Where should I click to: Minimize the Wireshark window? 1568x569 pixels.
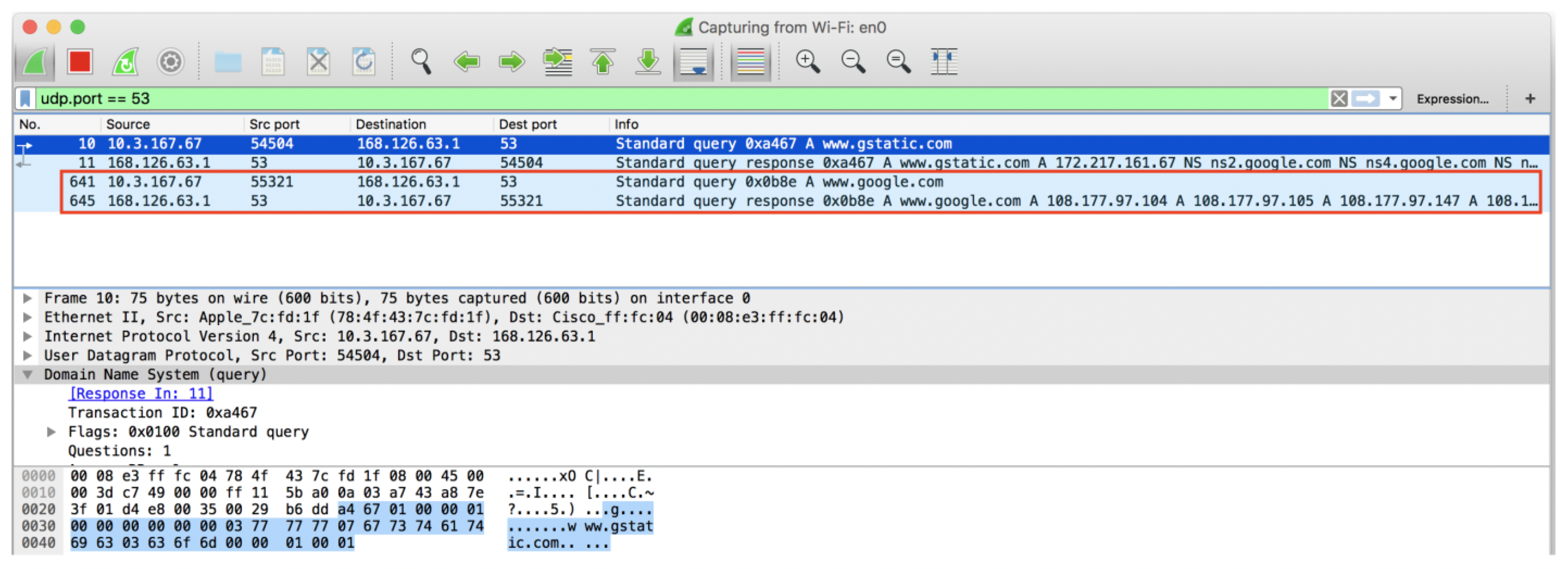(54, 27)
